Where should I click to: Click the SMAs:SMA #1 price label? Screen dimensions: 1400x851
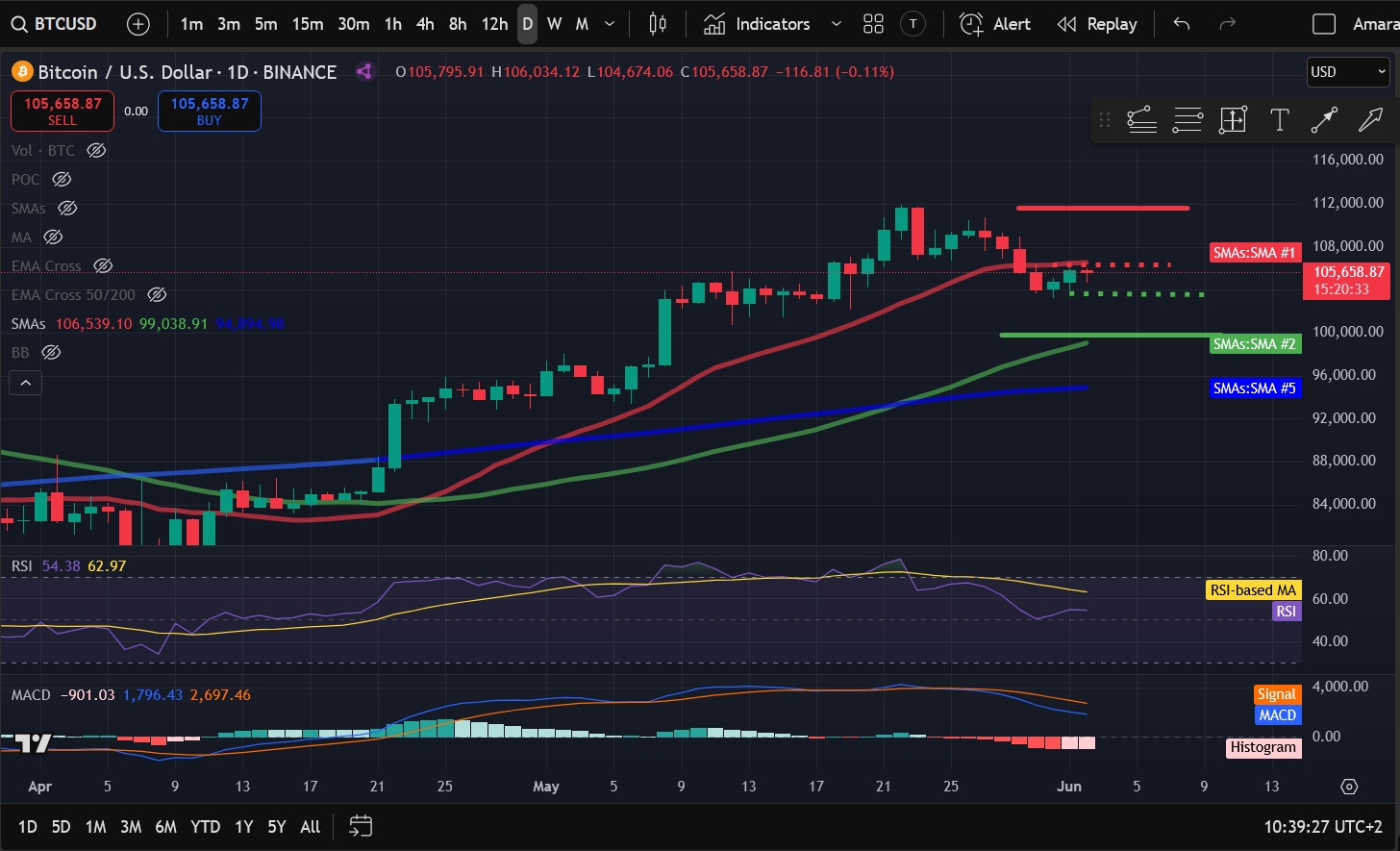click(x=1255, y=253)
